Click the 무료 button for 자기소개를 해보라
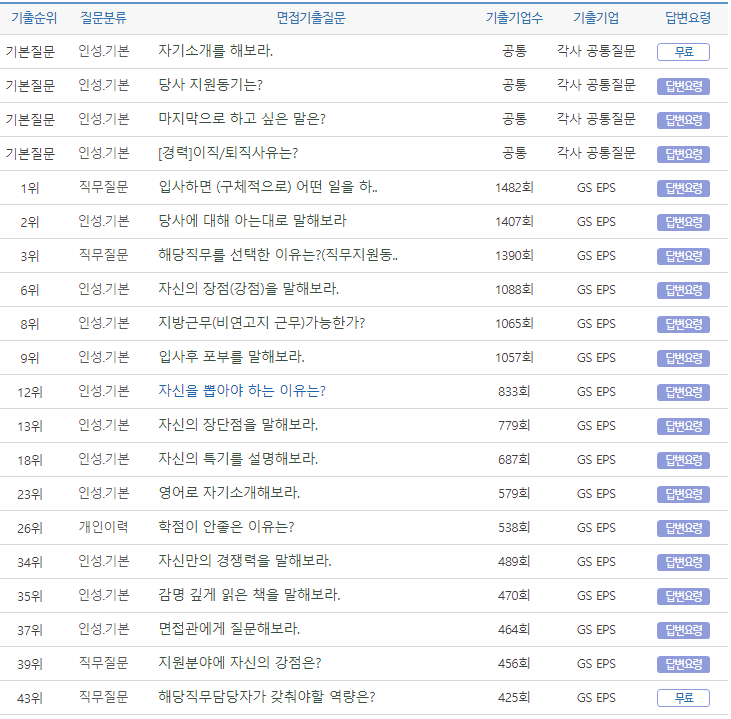This screenshot has height=719, width=731. coord(683,52)
